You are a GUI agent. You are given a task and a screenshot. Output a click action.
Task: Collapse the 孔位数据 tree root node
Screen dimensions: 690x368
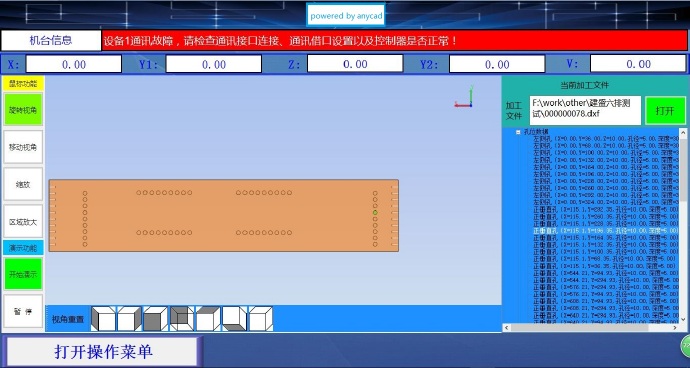coord(518,132)
